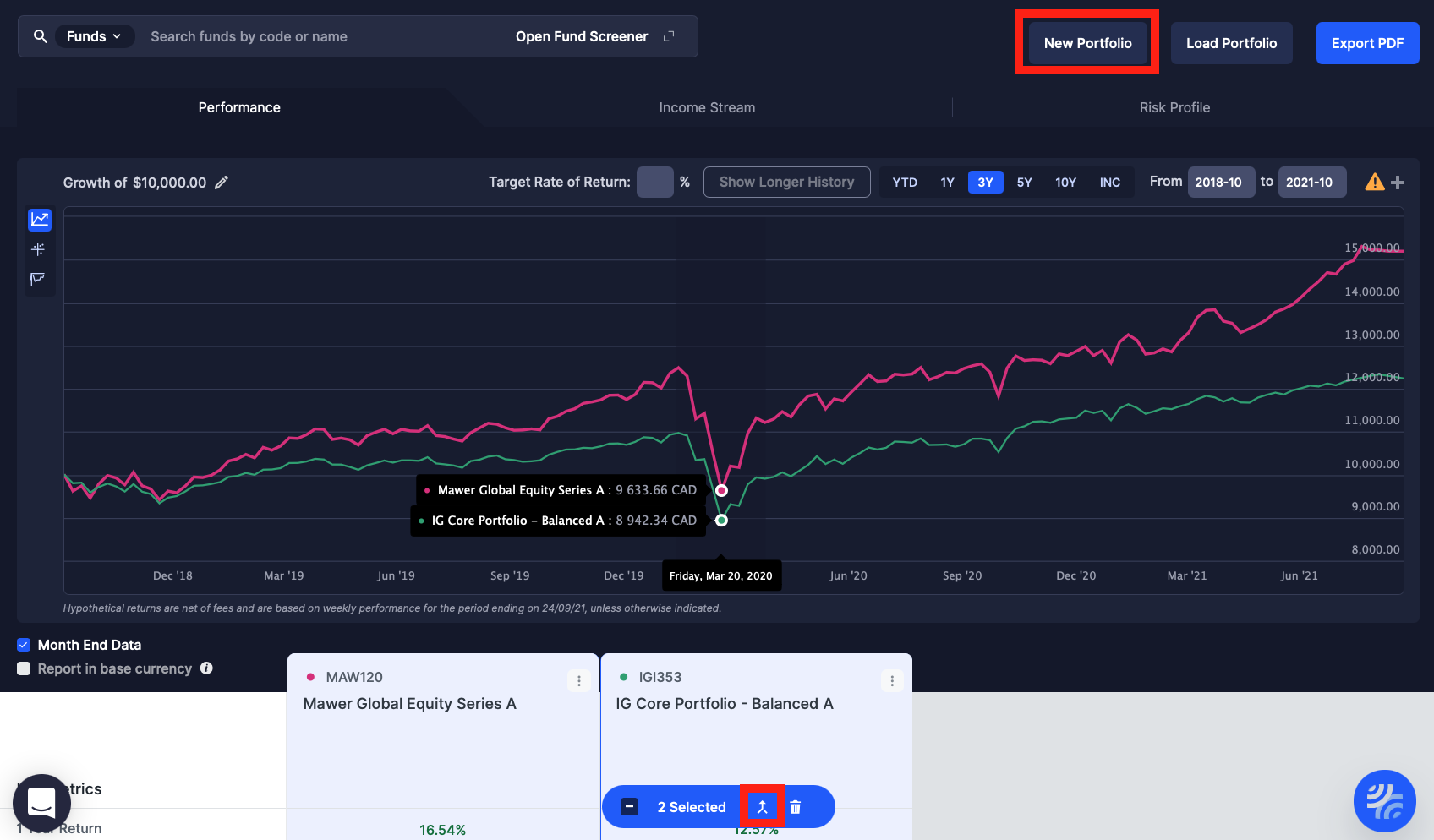Screen dimensions: 1434x840
Task: Click the Target Rate of Return input field
Action: 654,182
